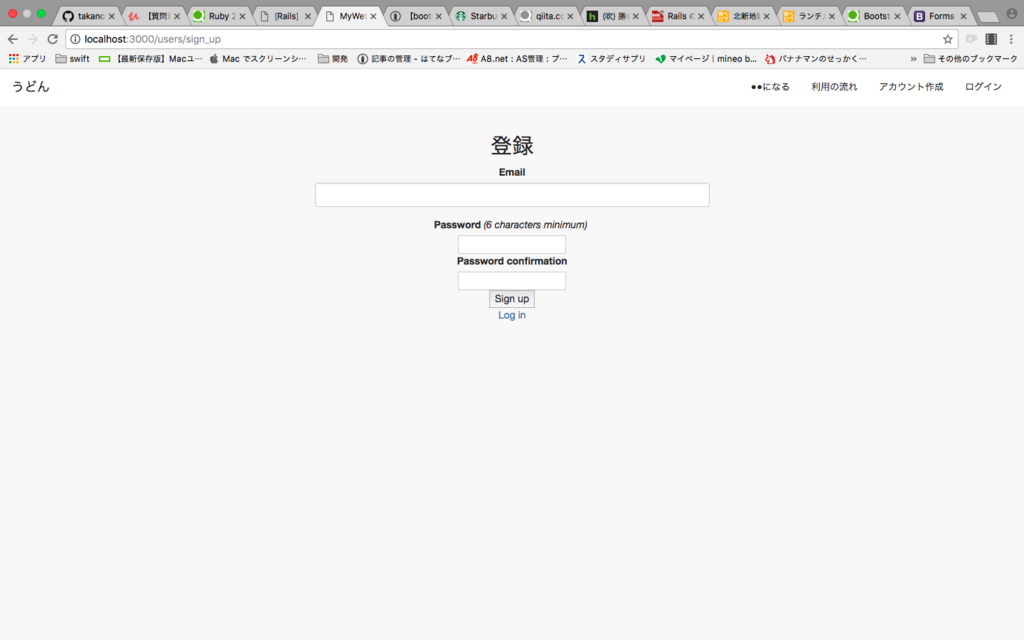
Task: Open その他のブックマーク folder
Action: pos(970,59)
